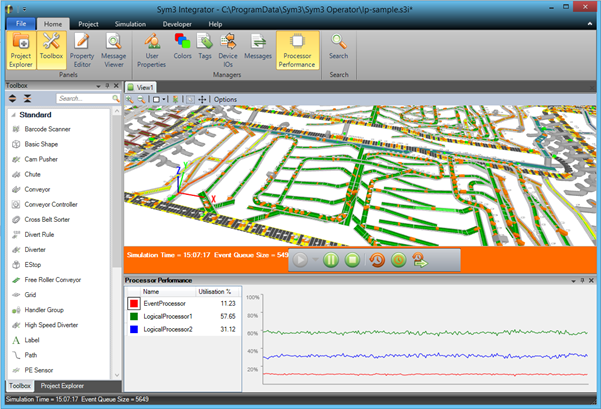Click the clock with green arrow icon
The height and width of the screenshot is (409, 601).
420,260
